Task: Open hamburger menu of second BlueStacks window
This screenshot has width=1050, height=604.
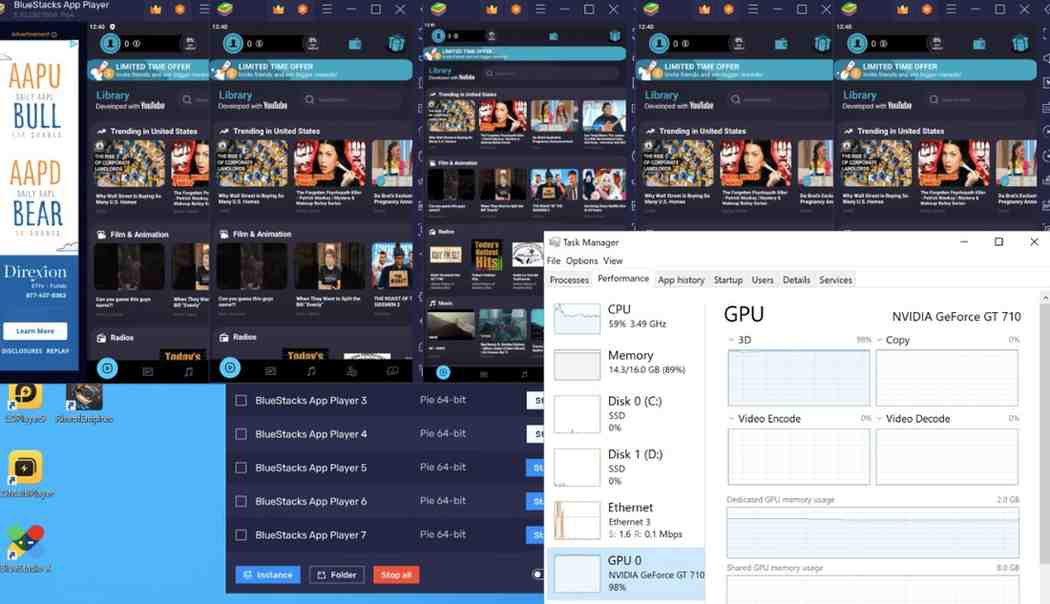Action: coord(327,9)
